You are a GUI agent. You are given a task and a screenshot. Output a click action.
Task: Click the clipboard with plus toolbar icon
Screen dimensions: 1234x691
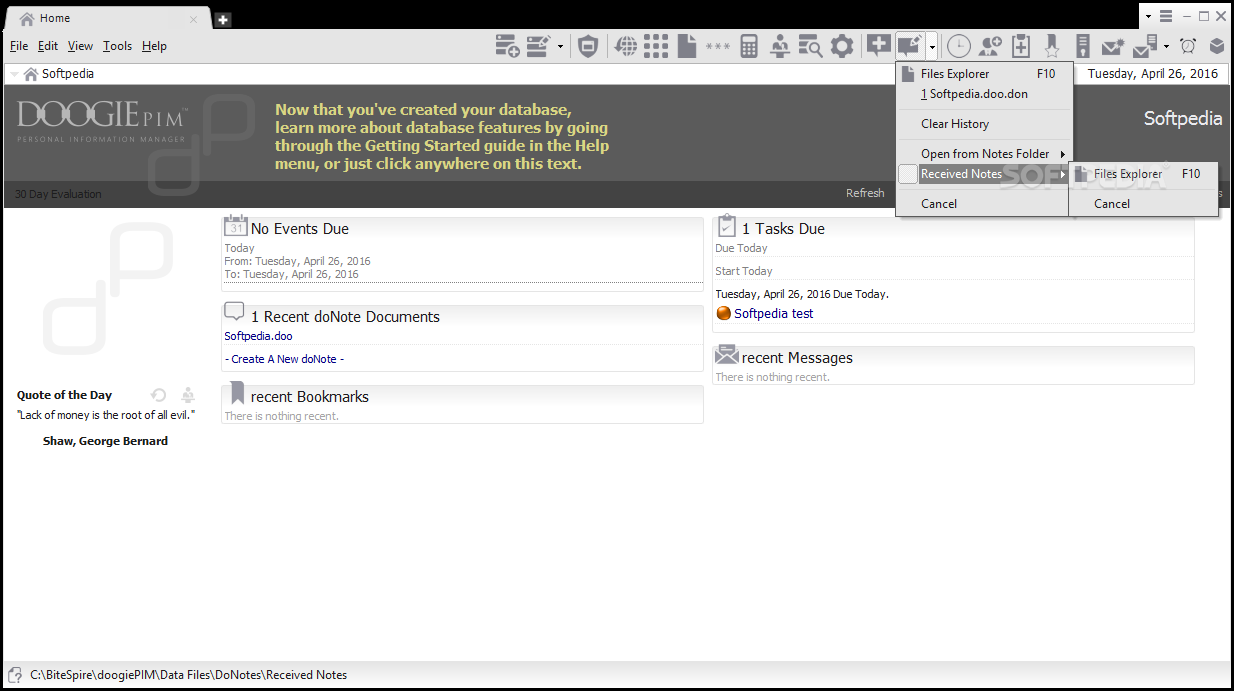[1021, 46]
